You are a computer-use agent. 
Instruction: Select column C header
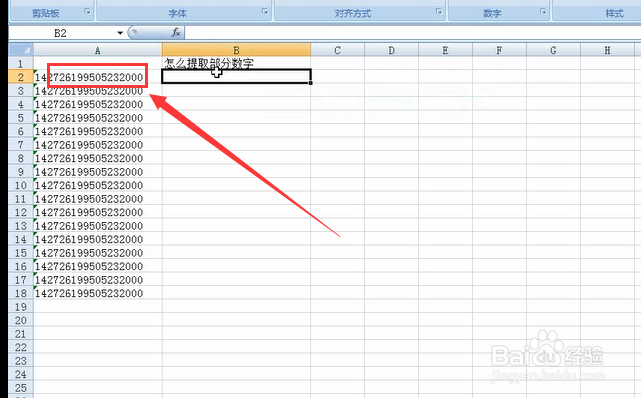coord(337,50)
